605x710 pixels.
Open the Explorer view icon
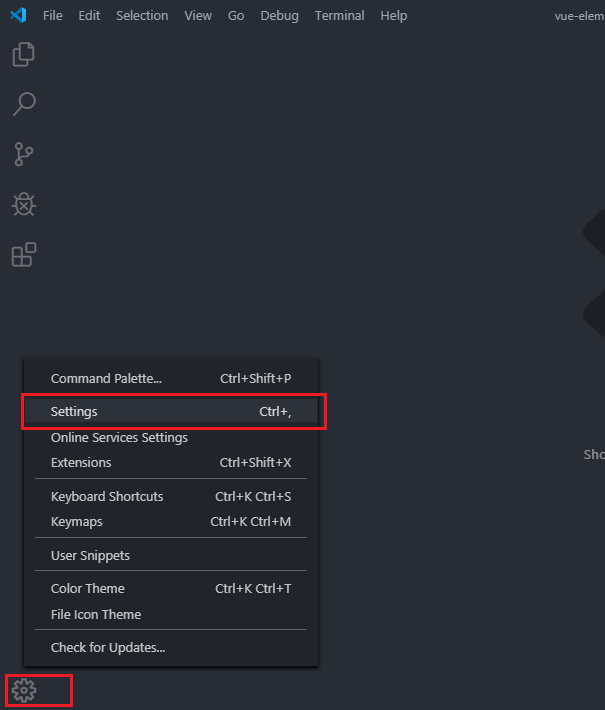[23, 54]
